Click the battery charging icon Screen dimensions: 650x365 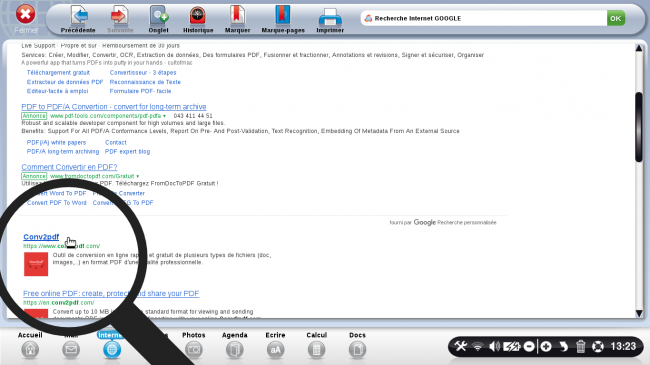512,346
